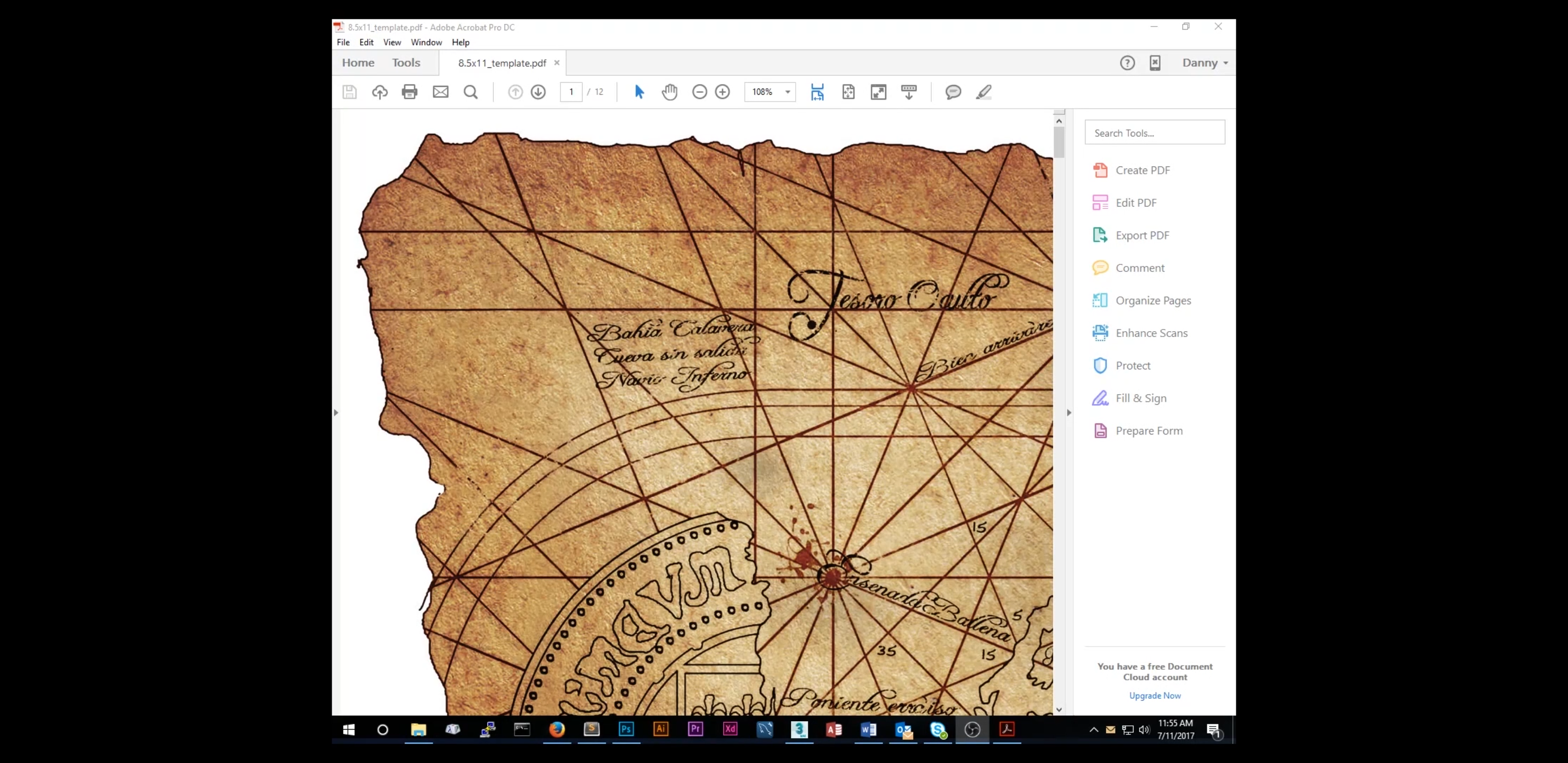Image resolution: width=1568 pixels, height=763 pixels.
Task: Enable the Highlight text tool
Action: click(984, 92)
